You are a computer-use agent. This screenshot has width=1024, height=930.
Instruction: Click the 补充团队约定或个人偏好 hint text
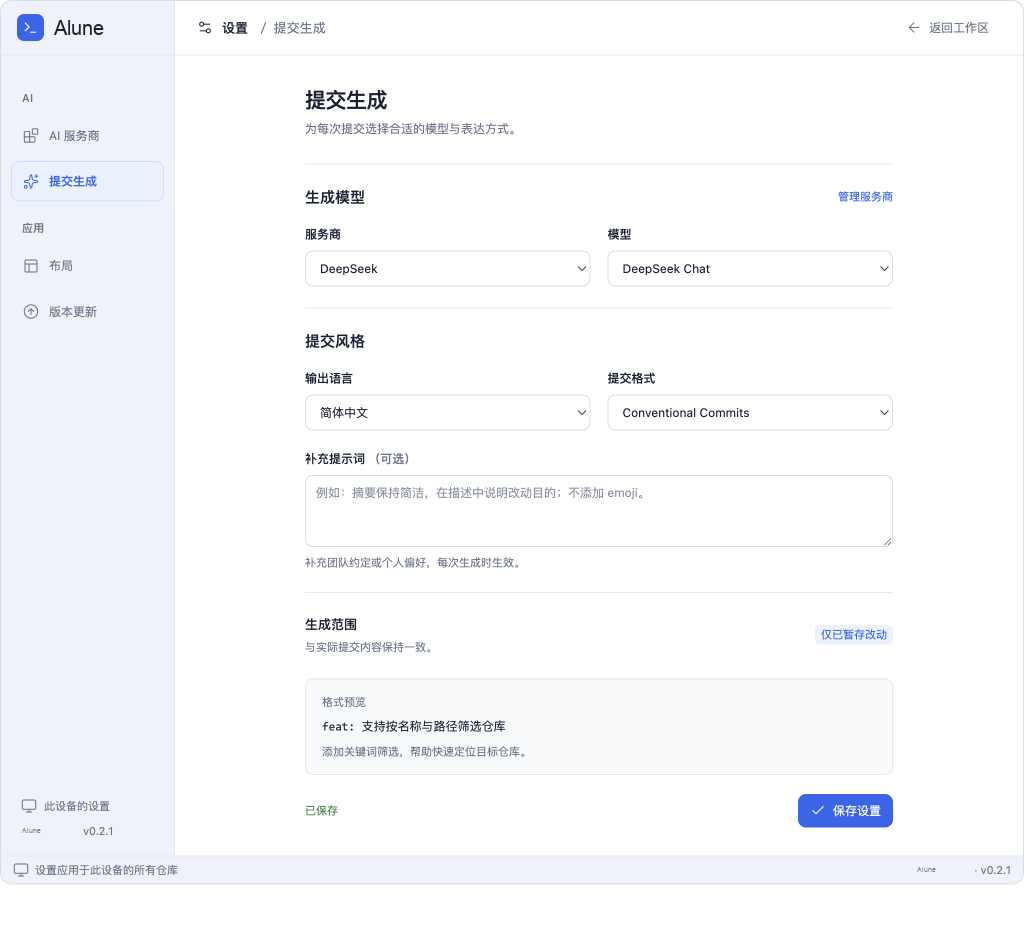point(415,562)
